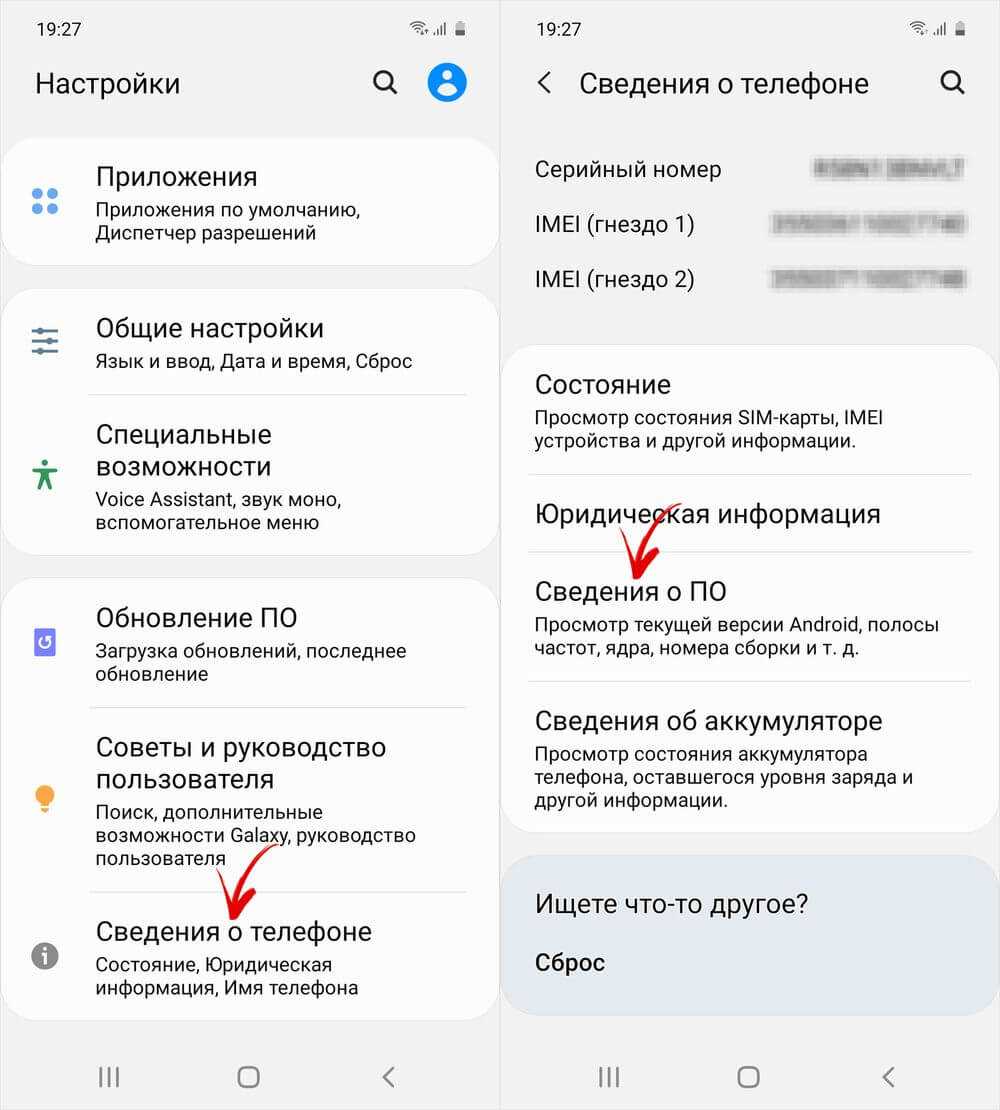Screen dimensions: 1000x1110
Task: Open Сведения о телефоне menu entry
Action: click(250, 956)
